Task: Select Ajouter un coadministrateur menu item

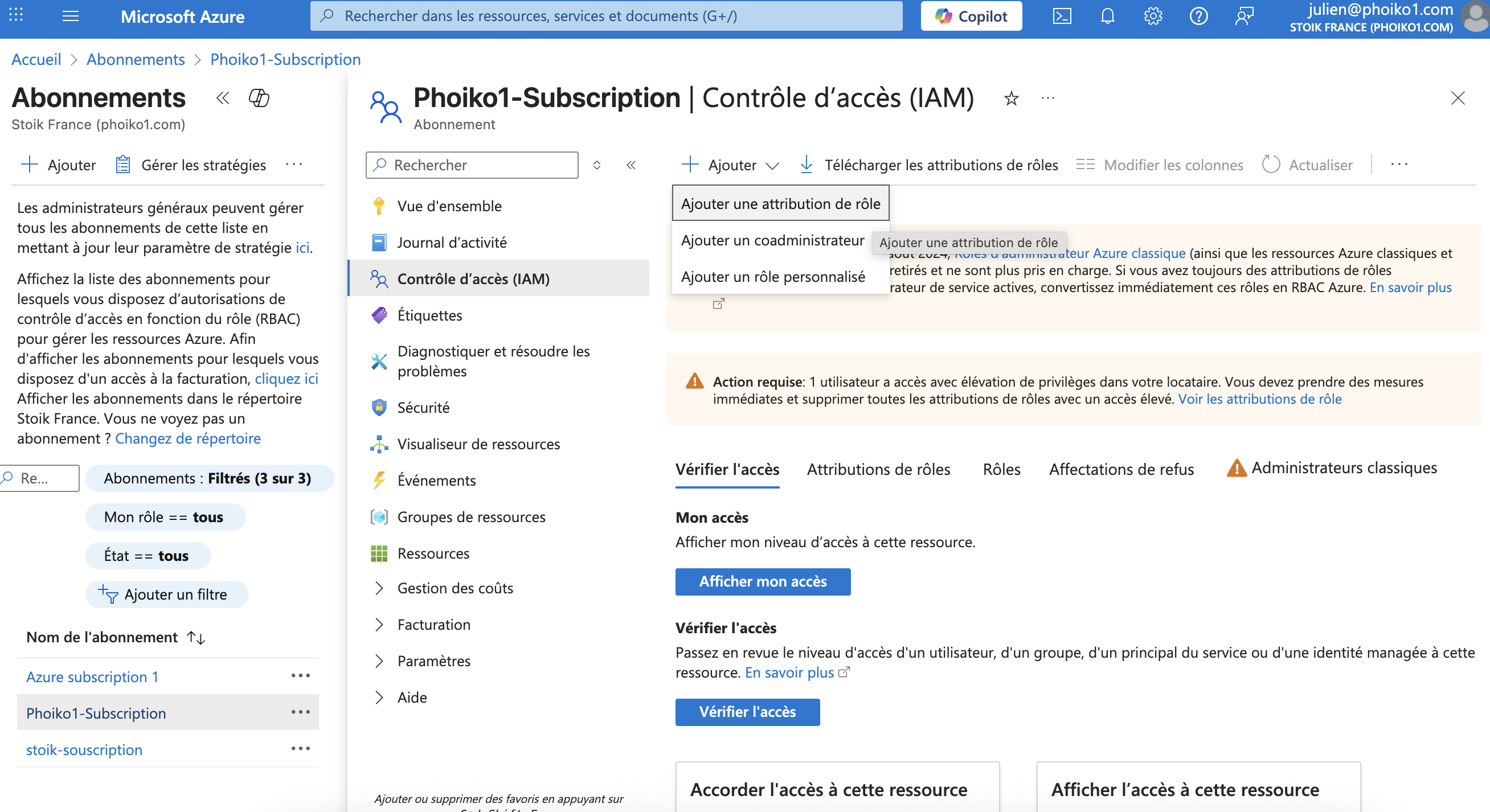Action: coord(772,241)
